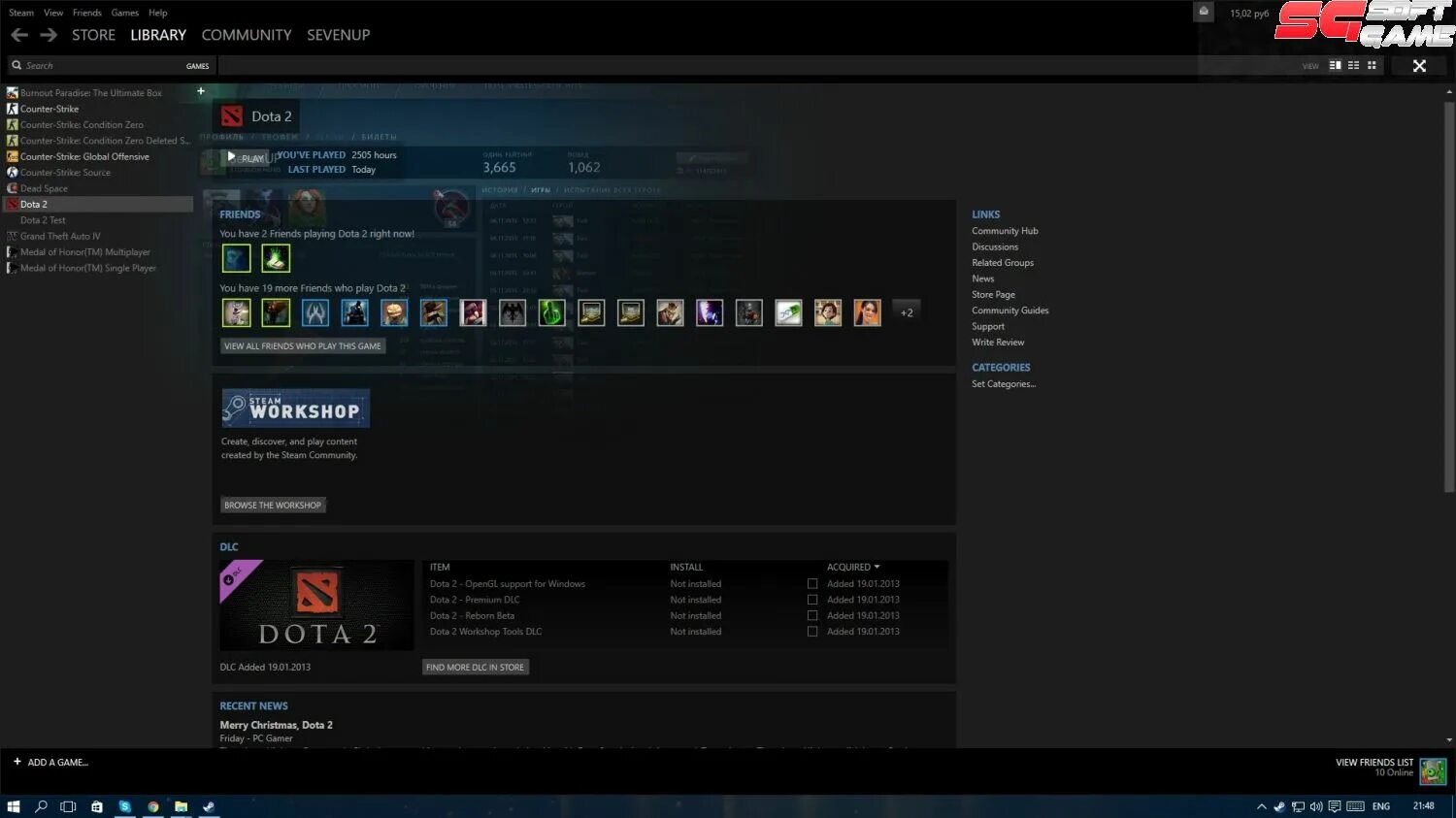The height and width of the screenshot is (818, 1456).
Task: Click the plus icon above games list
Action: pos(201,91)
